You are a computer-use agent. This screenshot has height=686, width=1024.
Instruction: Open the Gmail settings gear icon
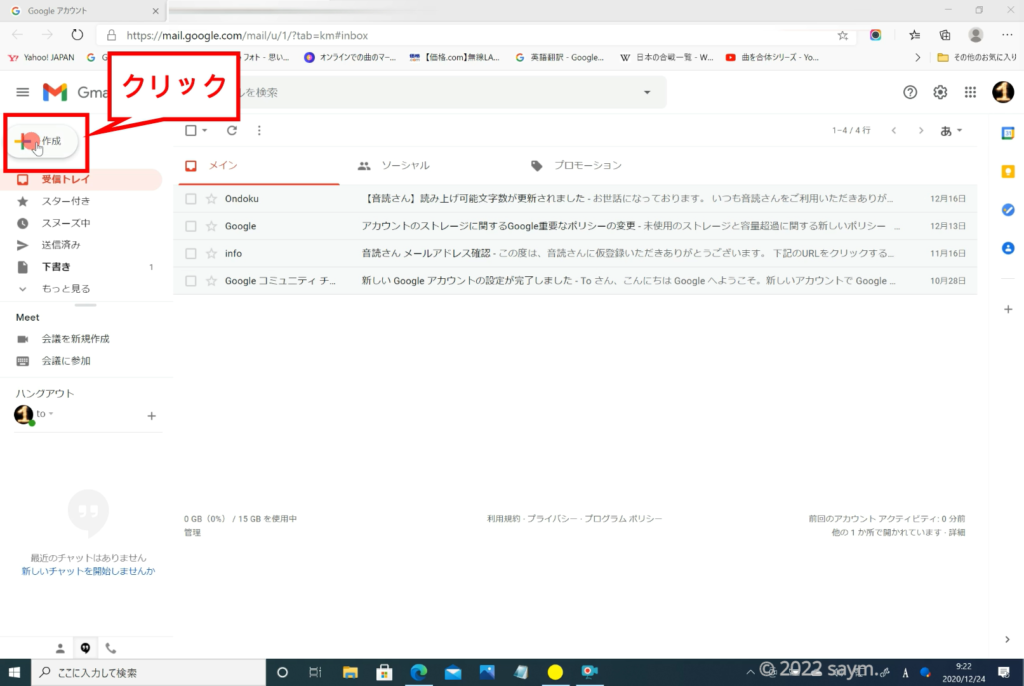pyautogui.click(x=940, y=92)
